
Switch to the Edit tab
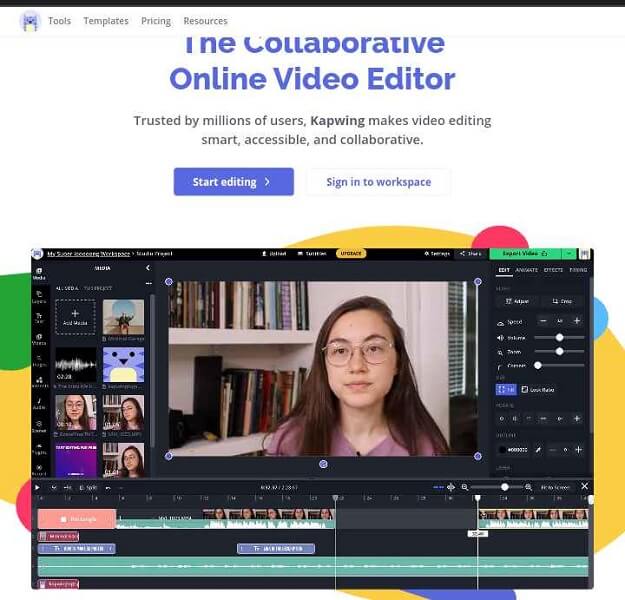504,270
